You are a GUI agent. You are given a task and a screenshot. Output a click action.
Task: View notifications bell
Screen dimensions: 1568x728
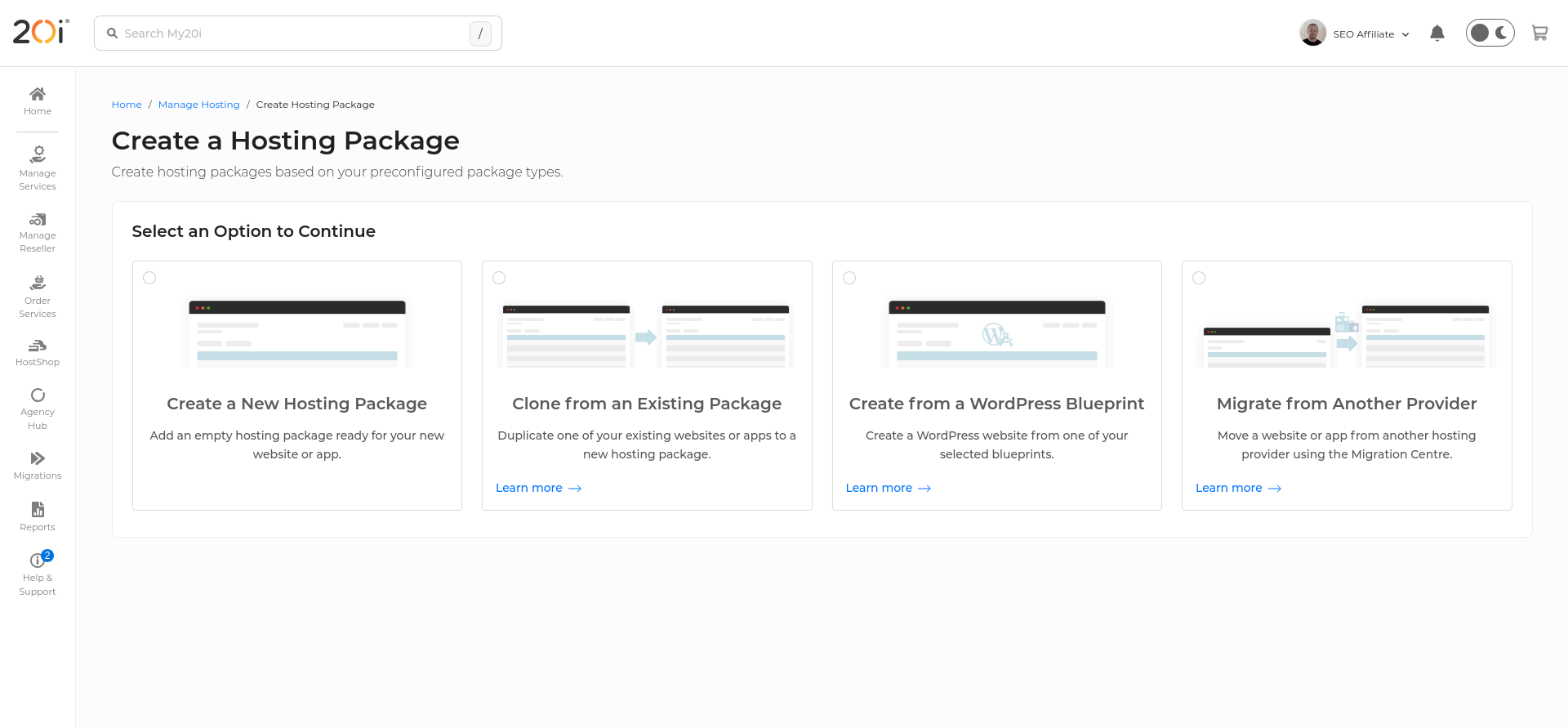(1437, 33)
